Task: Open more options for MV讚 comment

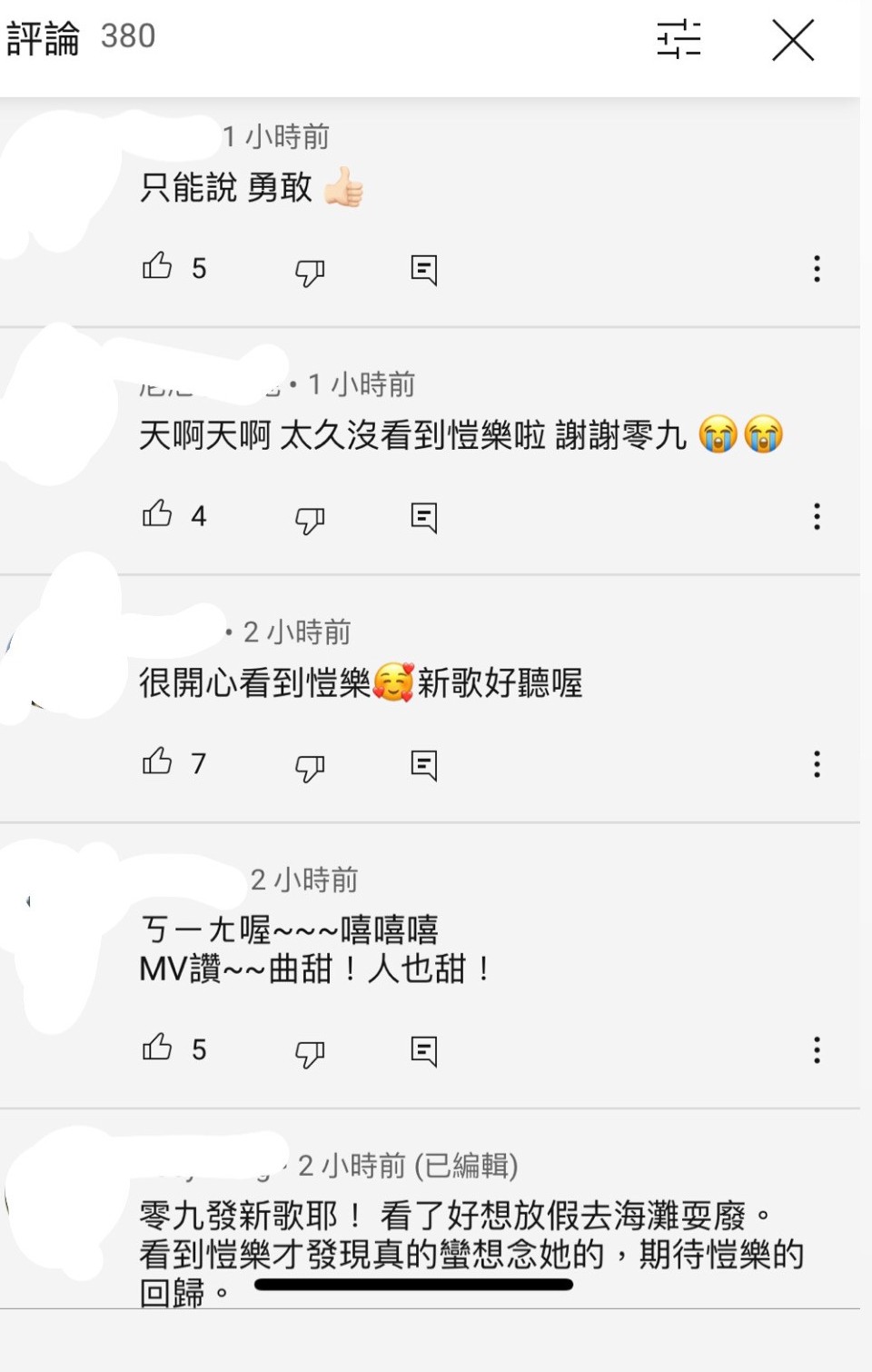Action: click(x=817, y=1049)
